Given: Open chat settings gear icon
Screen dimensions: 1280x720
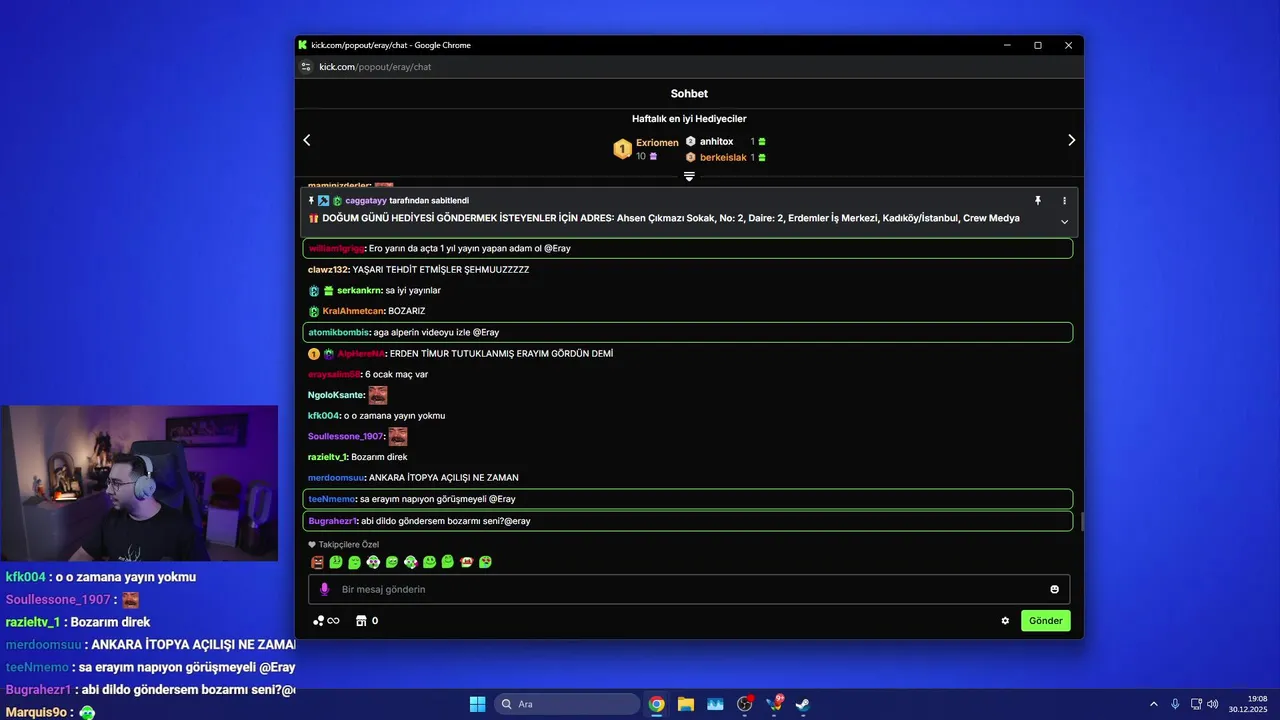Looking at the screenshot, I should [x=1005, y=621].
